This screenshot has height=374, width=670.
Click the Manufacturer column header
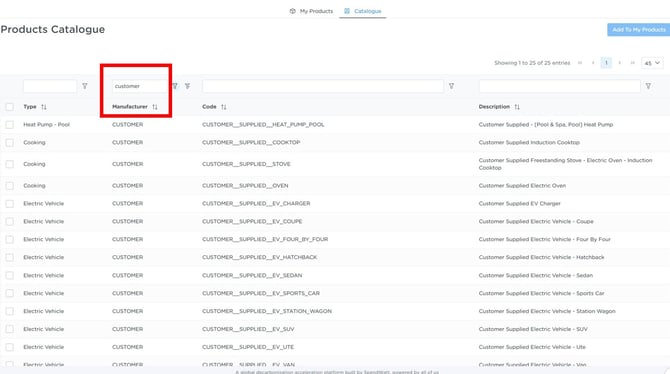click(130, 107)
